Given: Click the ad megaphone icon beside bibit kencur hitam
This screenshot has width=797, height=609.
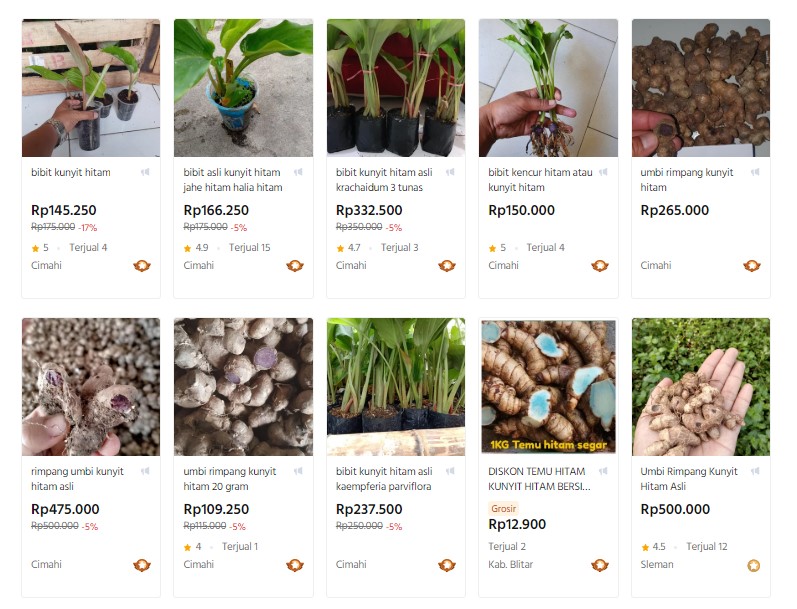Looking at the screenshot, I should (602, 172).
